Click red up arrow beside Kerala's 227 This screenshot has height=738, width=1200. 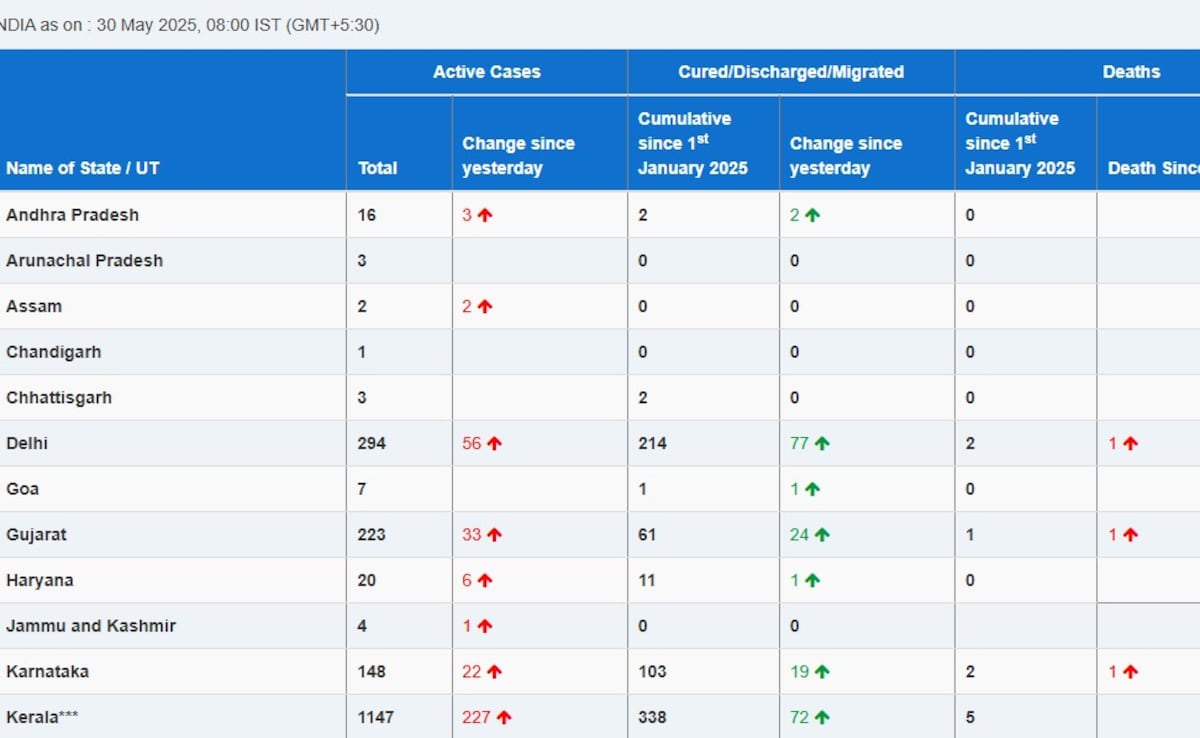coord(504,718)
